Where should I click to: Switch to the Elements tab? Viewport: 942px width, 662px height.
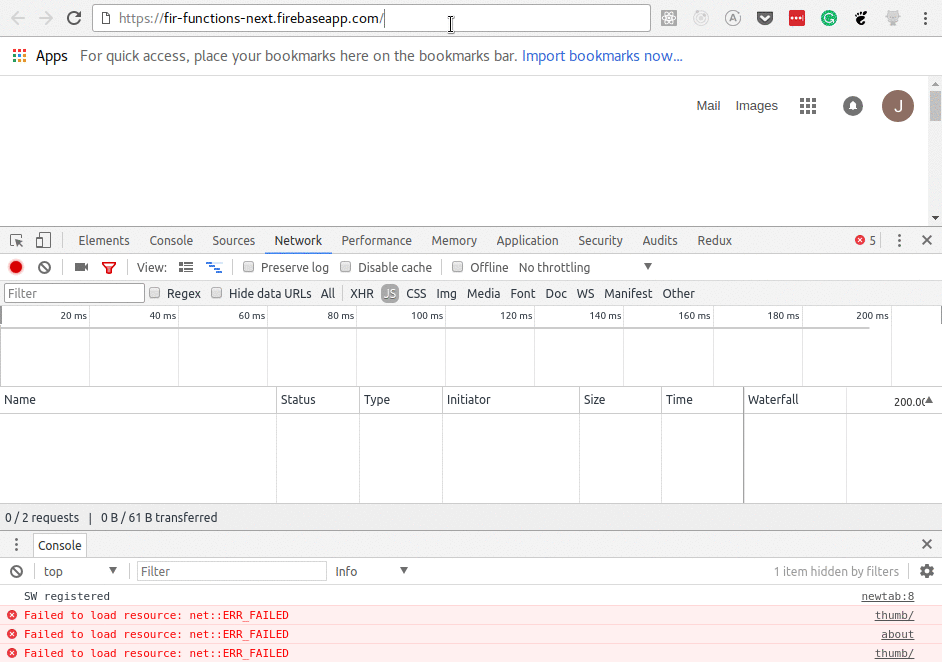(104, 240)
